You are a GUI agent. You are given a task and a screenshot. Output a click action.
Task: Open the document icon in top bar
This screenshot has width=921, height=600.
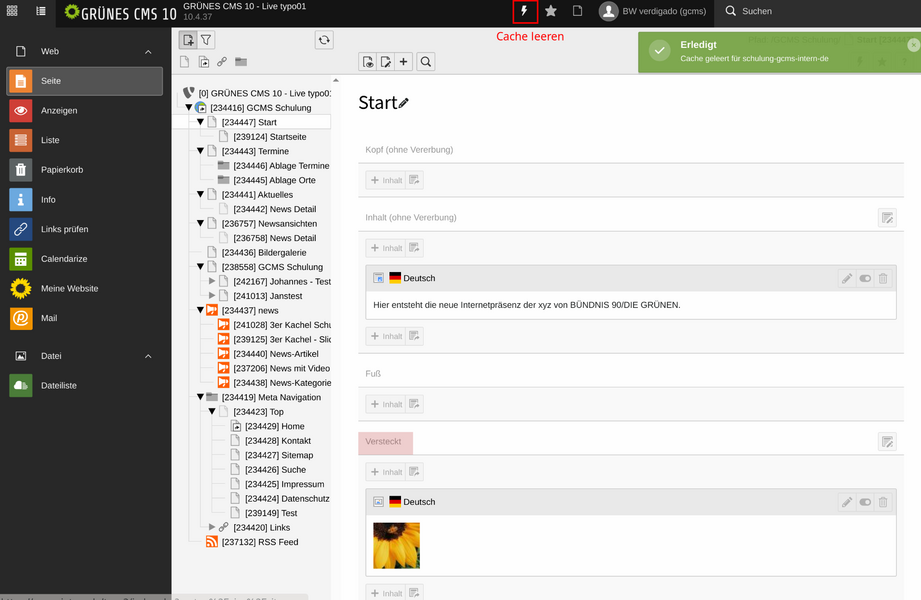577,11
